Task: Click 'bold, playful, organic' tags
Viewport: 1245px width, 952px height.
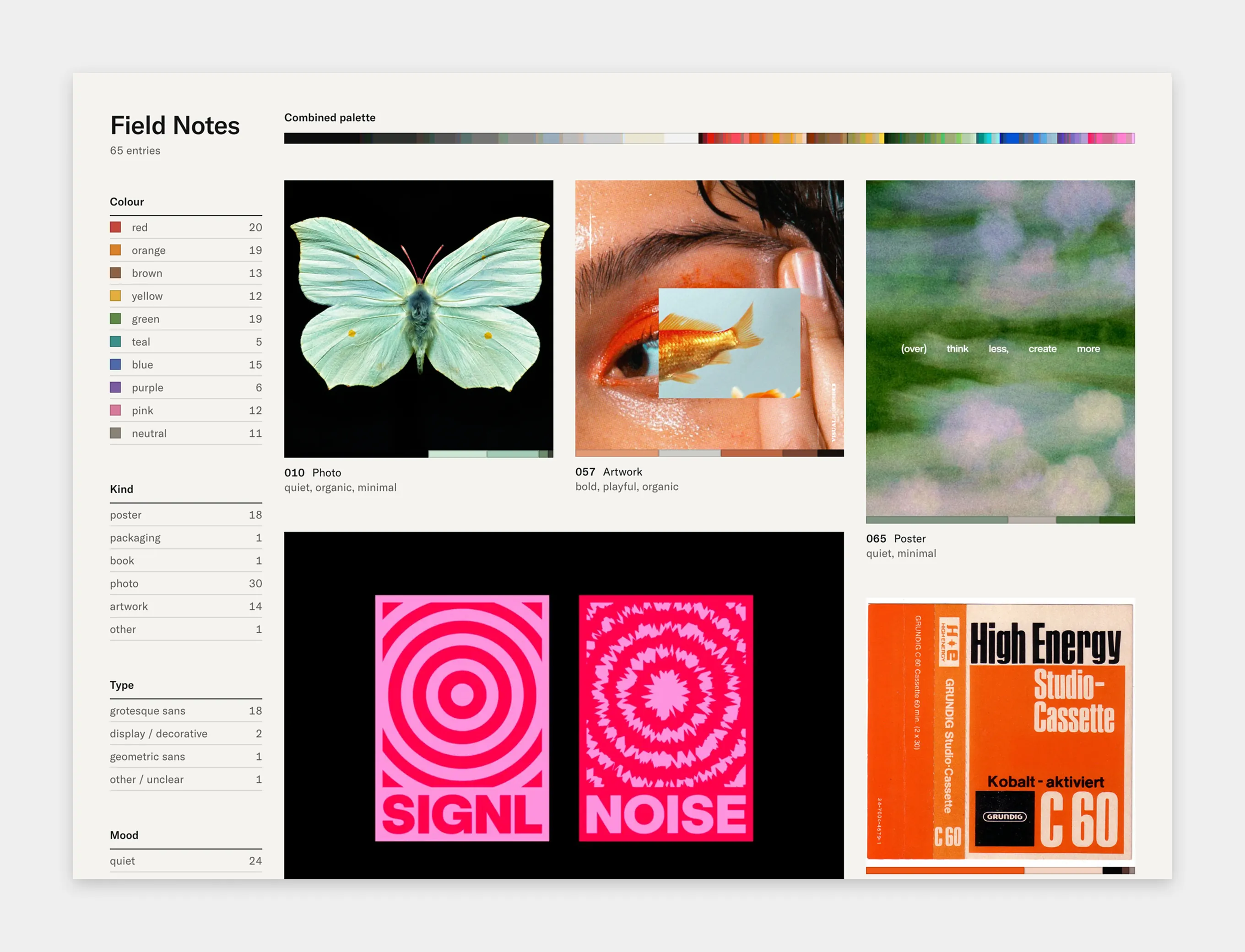Action: (x=627, y=486)
